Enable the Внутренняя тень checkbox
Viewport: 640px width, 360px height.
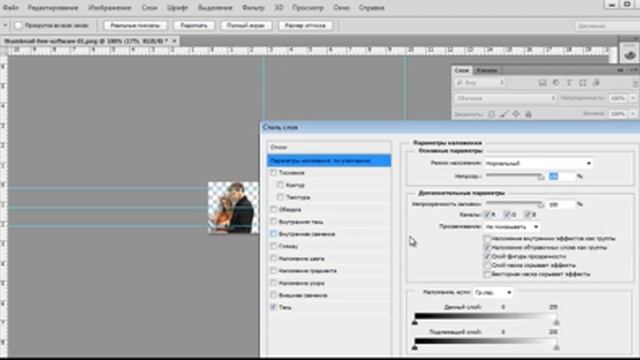tap(273, 222)
